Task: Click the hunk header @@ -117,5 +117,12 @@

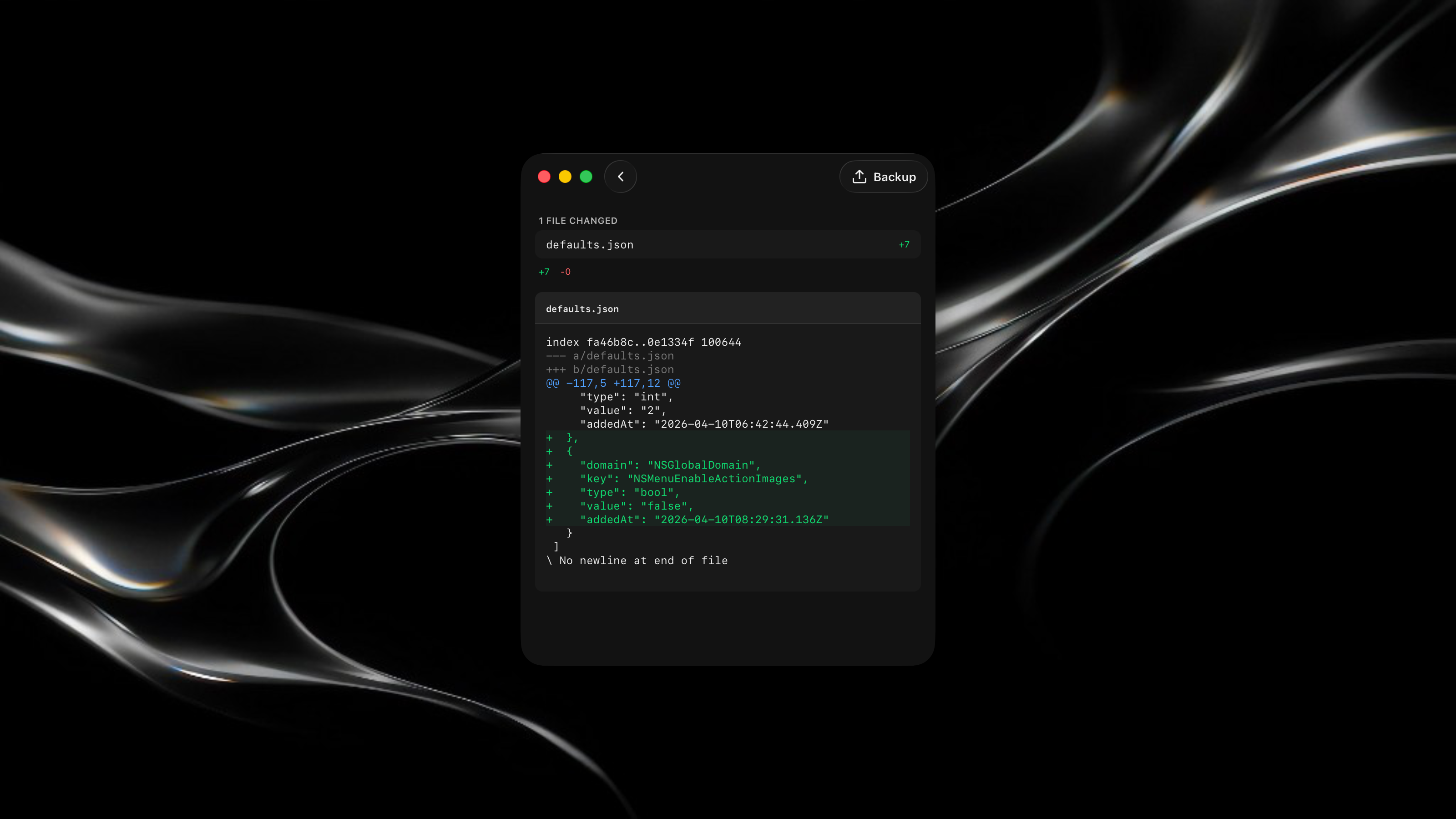Action: pos(613,383)
